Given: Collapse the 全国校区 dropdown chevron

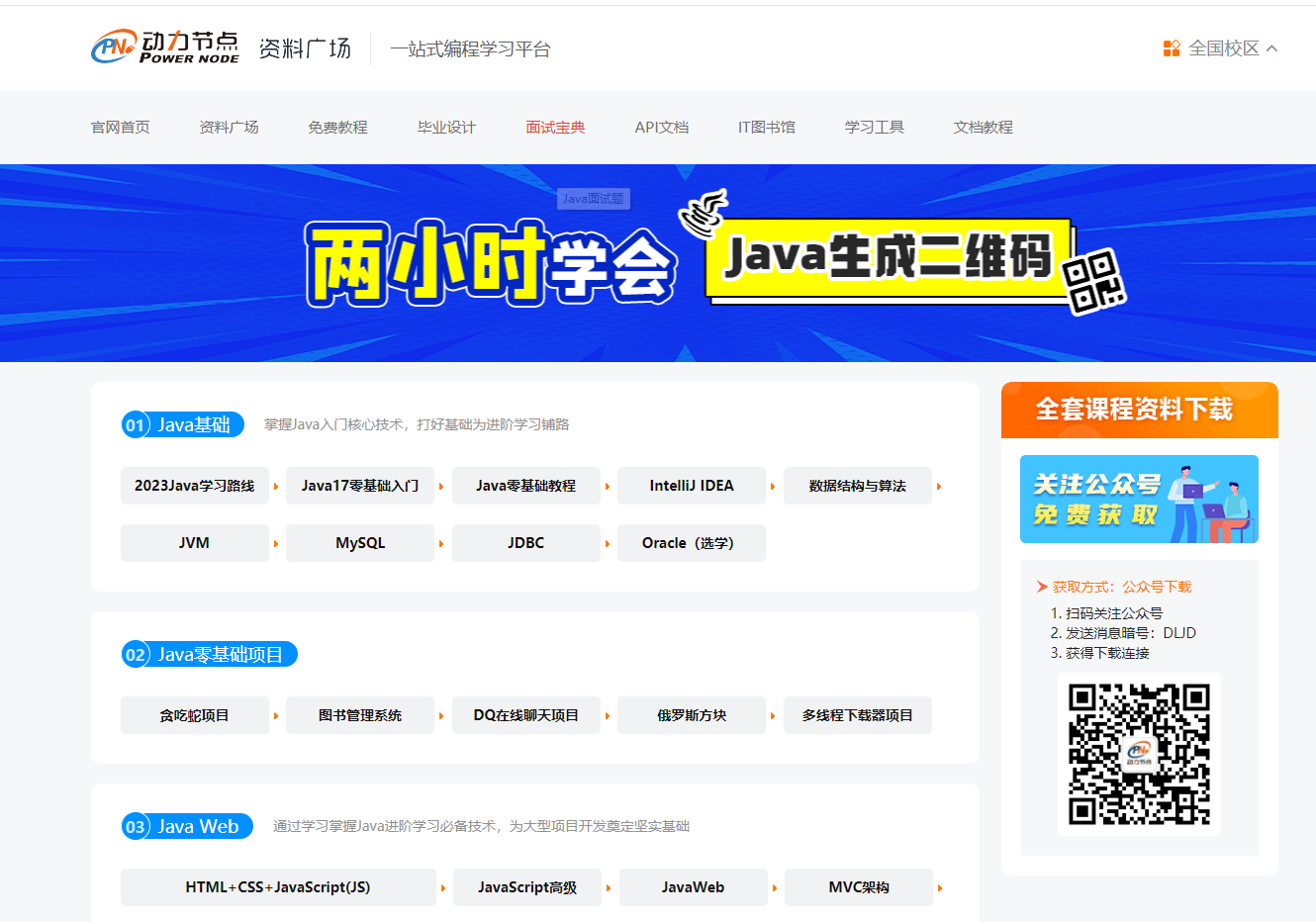Looking at the screenshot, I should [x=1272, y=46].
